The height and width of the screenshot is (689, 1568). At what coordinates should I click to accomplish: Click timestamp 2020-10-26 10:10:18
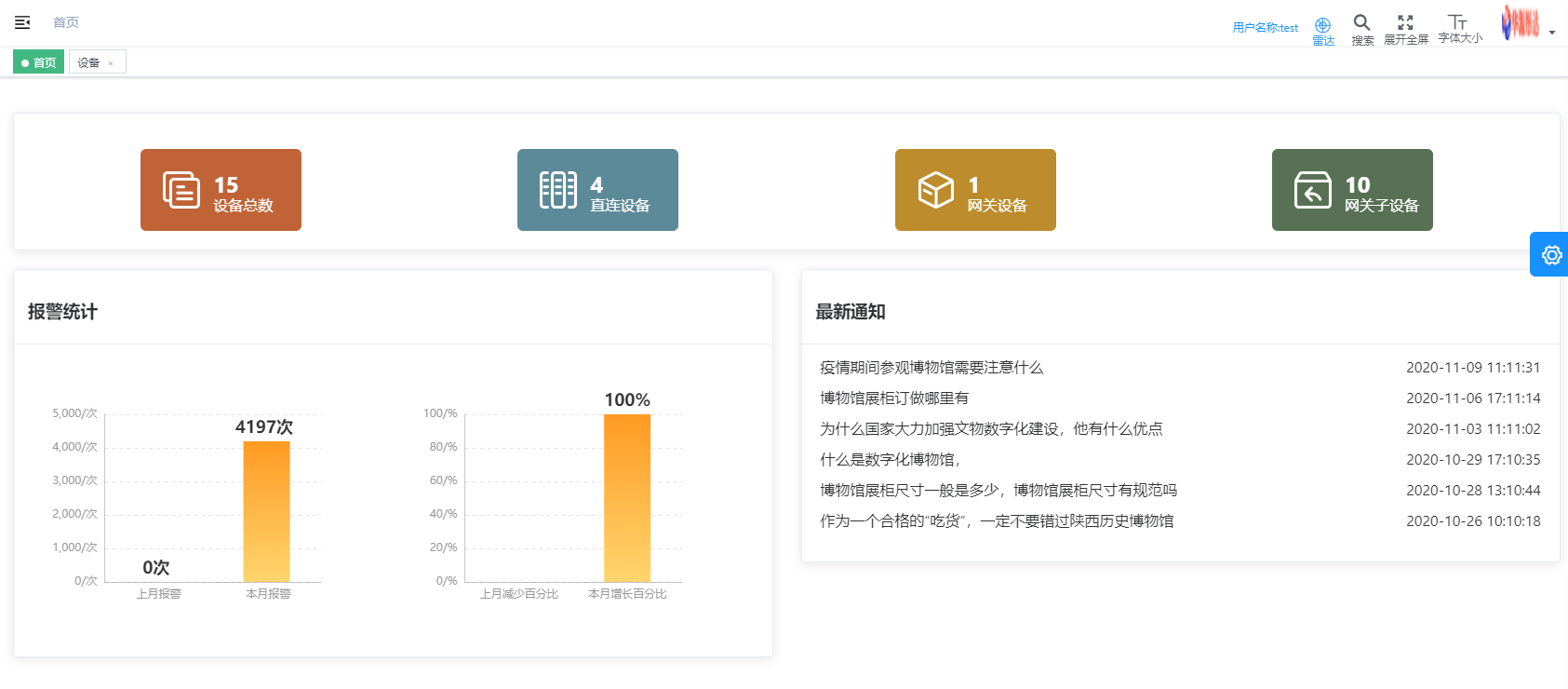point(1473,521)
